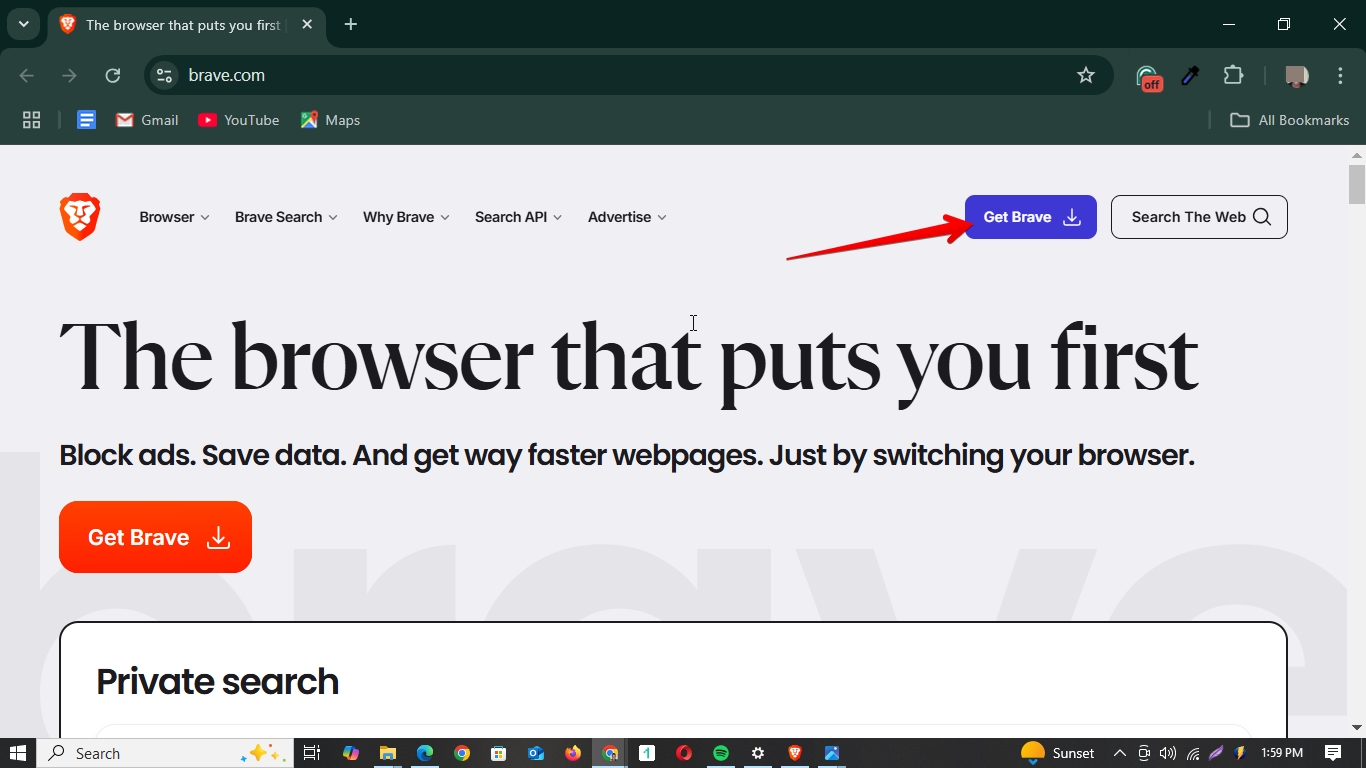1366x768 pixels.
Task: Open the Windows Start menu
Action: [18, 753]
